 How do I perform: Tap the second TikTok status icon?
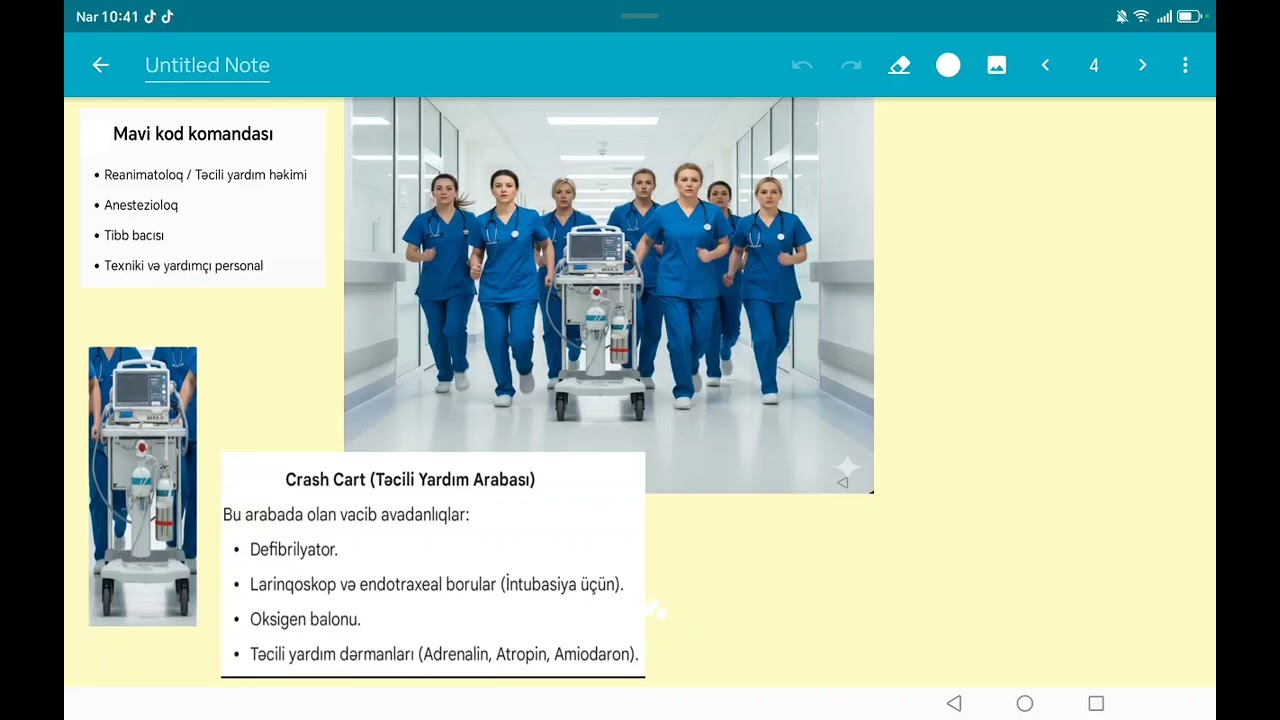pos(167,16)
